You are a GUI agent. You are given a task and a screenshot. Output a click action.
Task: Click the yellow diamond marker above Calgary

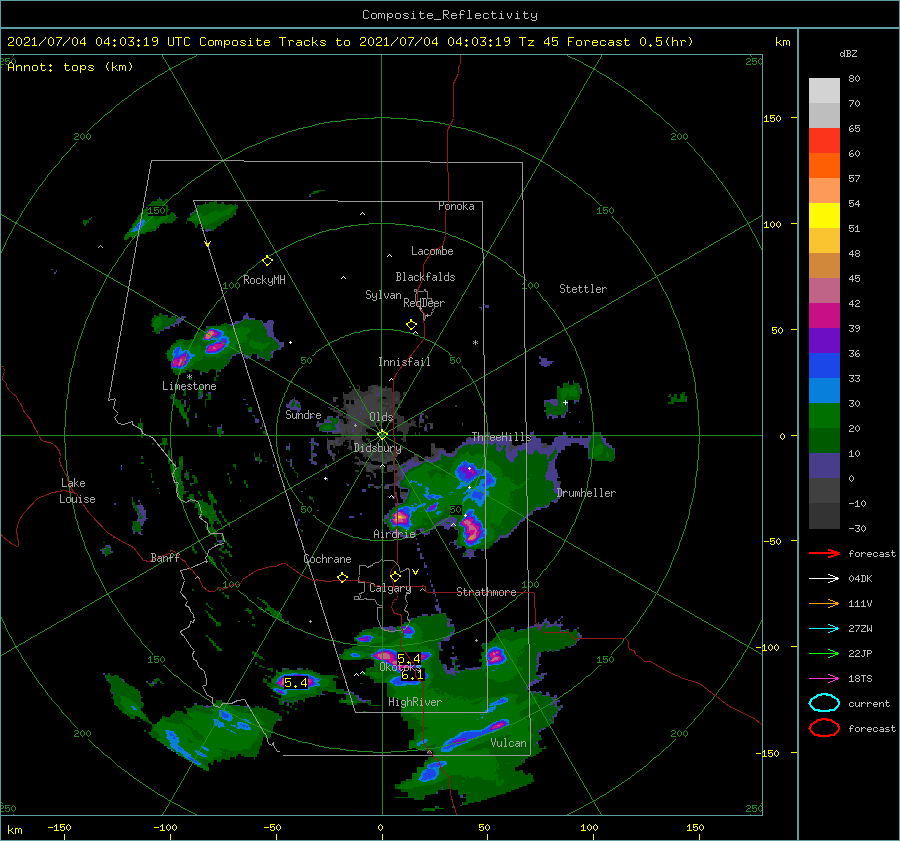click(395, 576)
